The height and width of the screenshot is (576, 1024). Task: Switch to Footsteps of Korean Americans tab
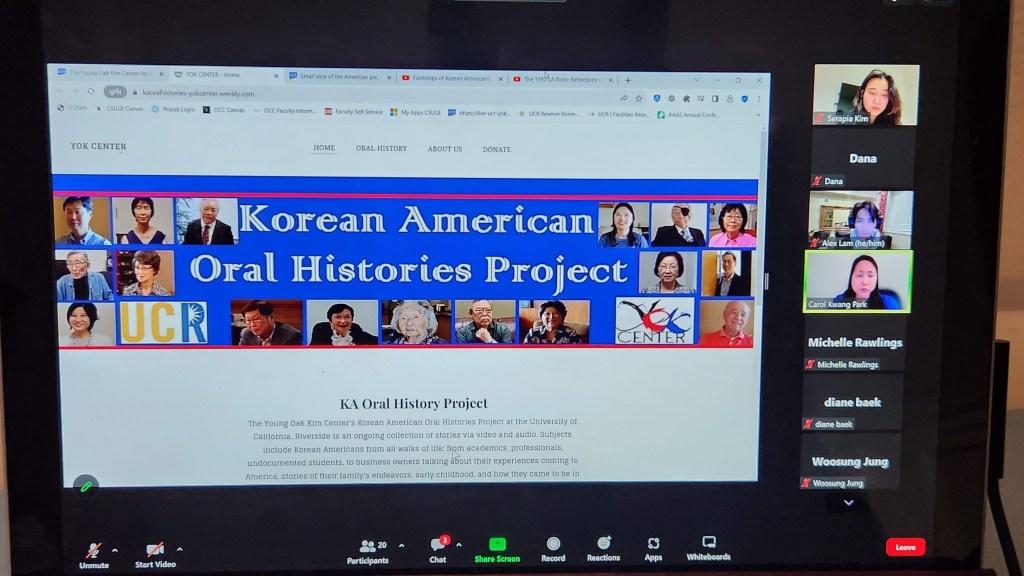(452, 78)
